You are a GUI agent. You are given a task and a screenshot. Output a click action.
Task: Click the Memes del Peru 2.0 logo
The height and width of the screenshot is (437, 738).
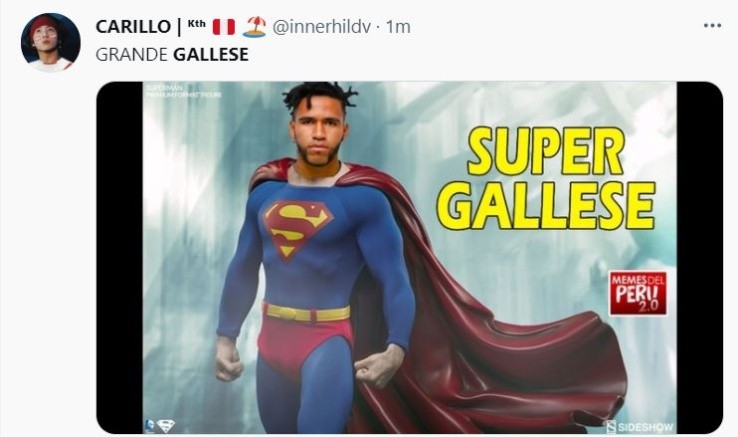pos(638,293)
